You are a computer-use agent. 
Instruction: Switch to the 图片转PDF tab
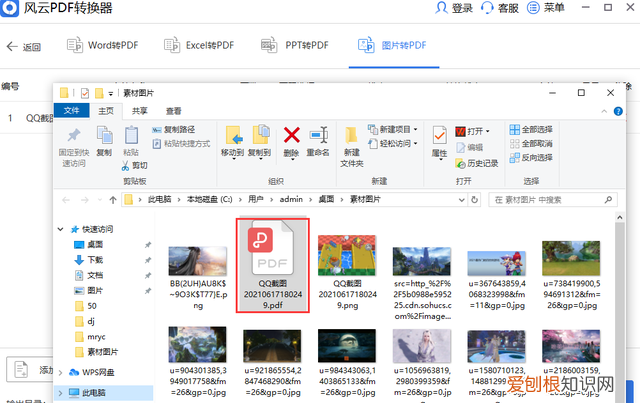[x=393, y=45]
